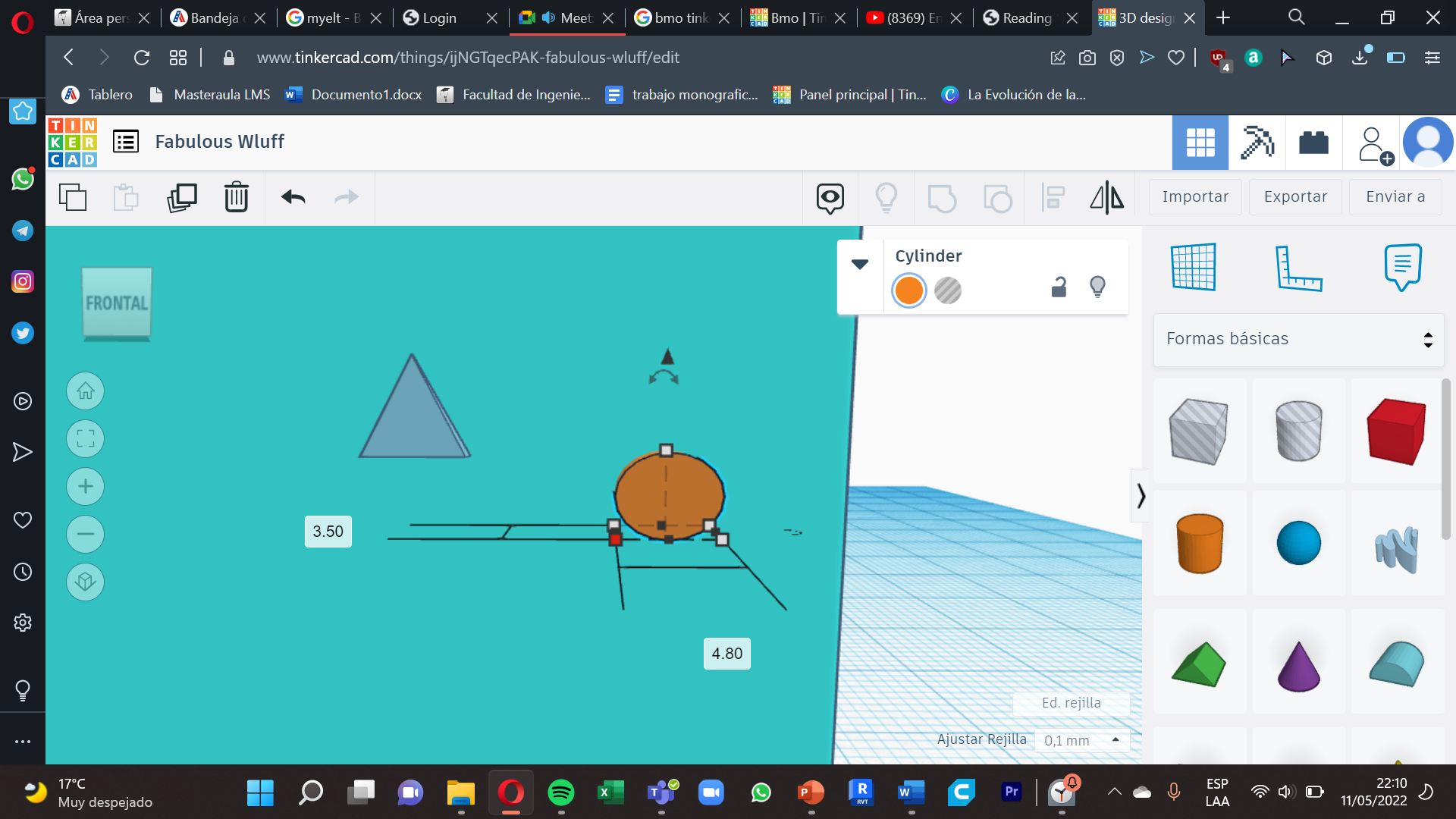The width and height of the screenshot is (1456, 819).
Task: Pick the green Roof shape
Action: (x=1199, y=664)
